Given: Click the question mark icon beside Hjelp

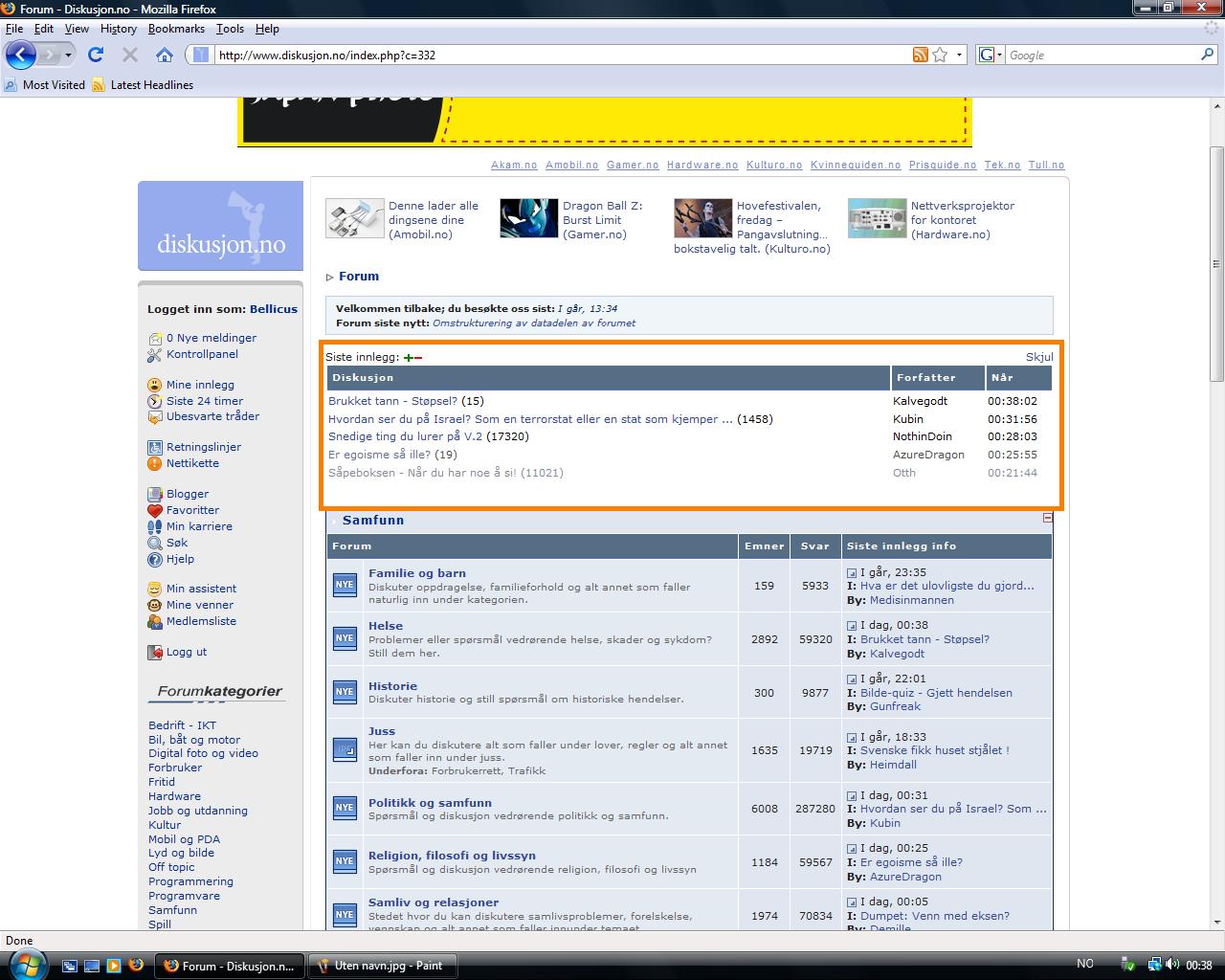Looking at the screenshot, I should click(x=155, y=559).
